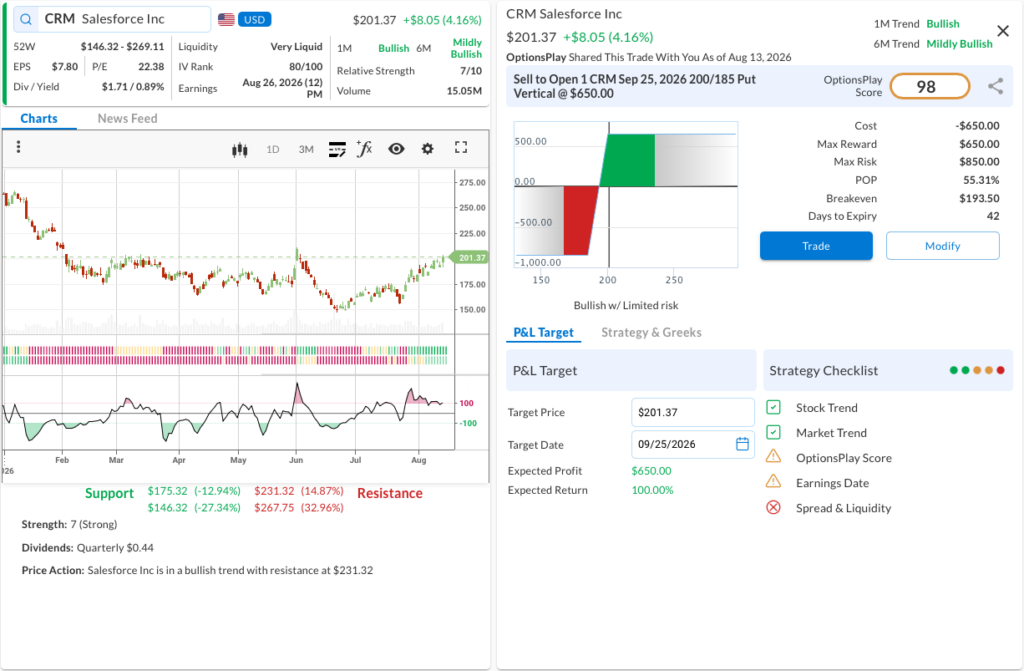Open the fx indicators icon
1024x671 pixels.
coord(364,148)
